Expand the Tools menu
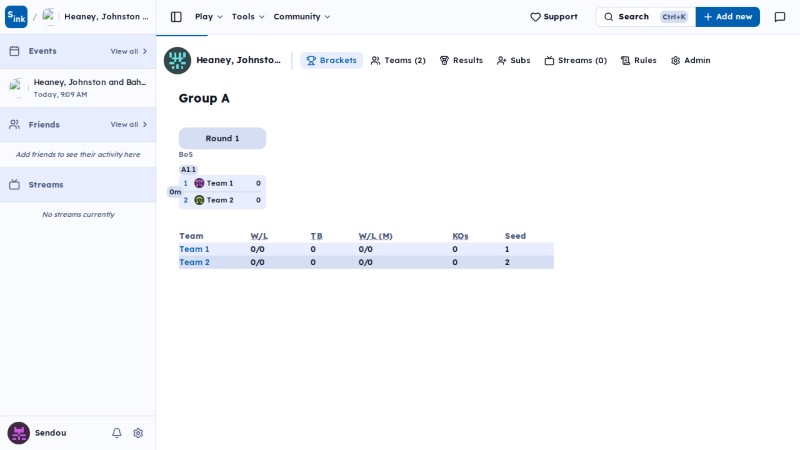 pyautogui.click(x=248, y=17)
